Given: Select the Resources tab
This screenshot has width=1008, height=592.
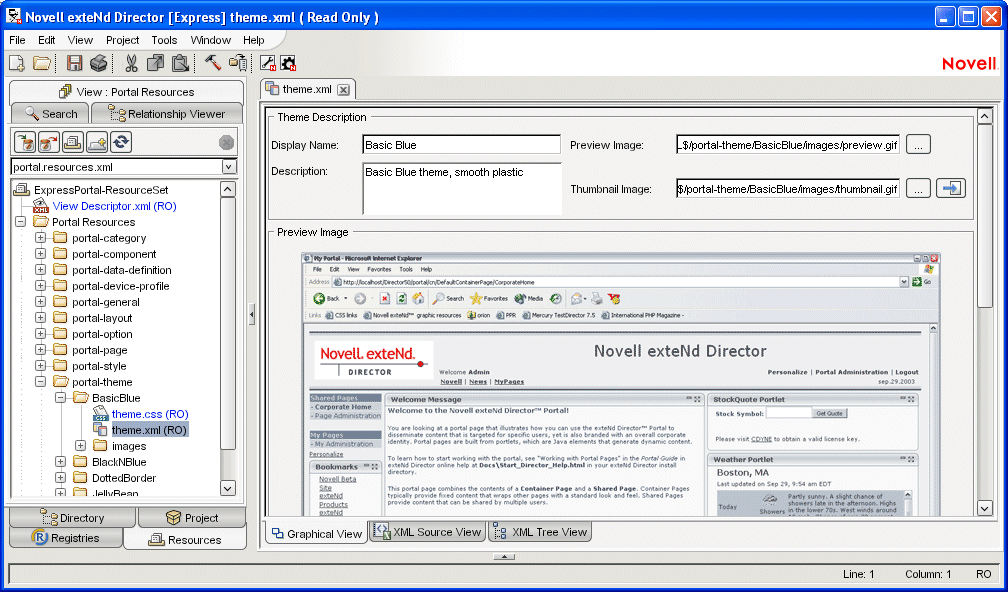Looking at the screenshot, I should tap(185, 539).
